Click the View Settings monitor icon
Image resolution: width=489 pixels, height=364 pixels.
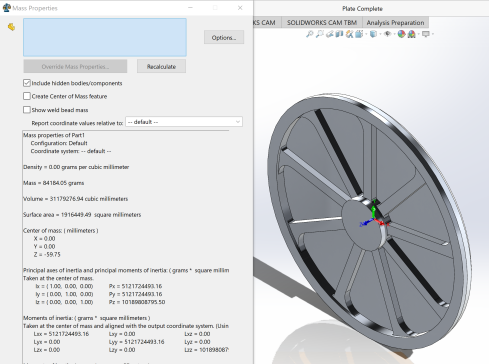tap(425, 34)
